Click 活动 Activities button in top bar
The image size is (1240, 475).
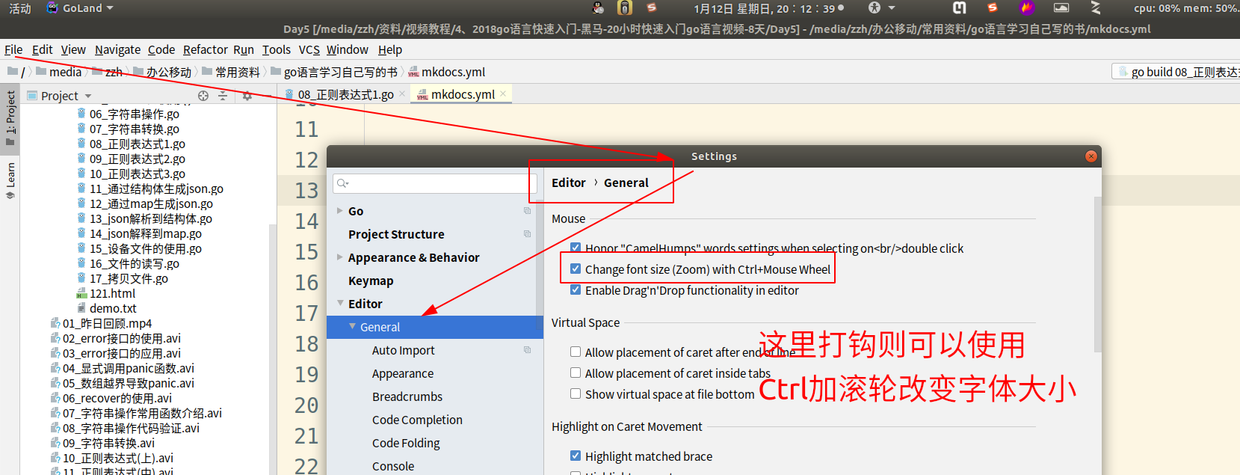20,8
